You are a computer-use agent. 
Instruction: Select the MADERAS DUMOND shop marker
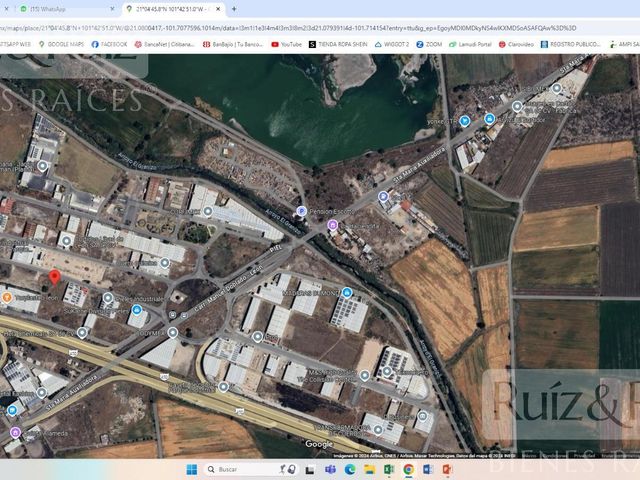[x=347, y=292]
